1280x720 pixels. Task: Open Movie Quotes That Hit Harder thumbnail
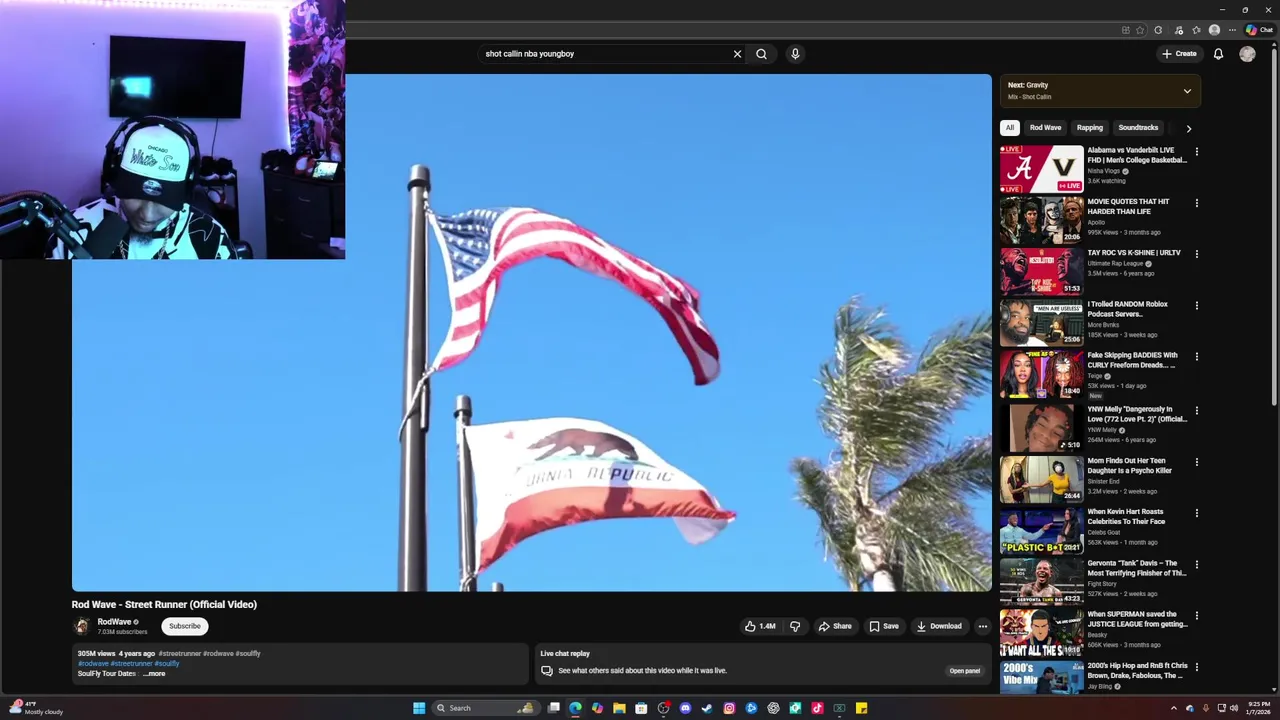pos(1041,220)
